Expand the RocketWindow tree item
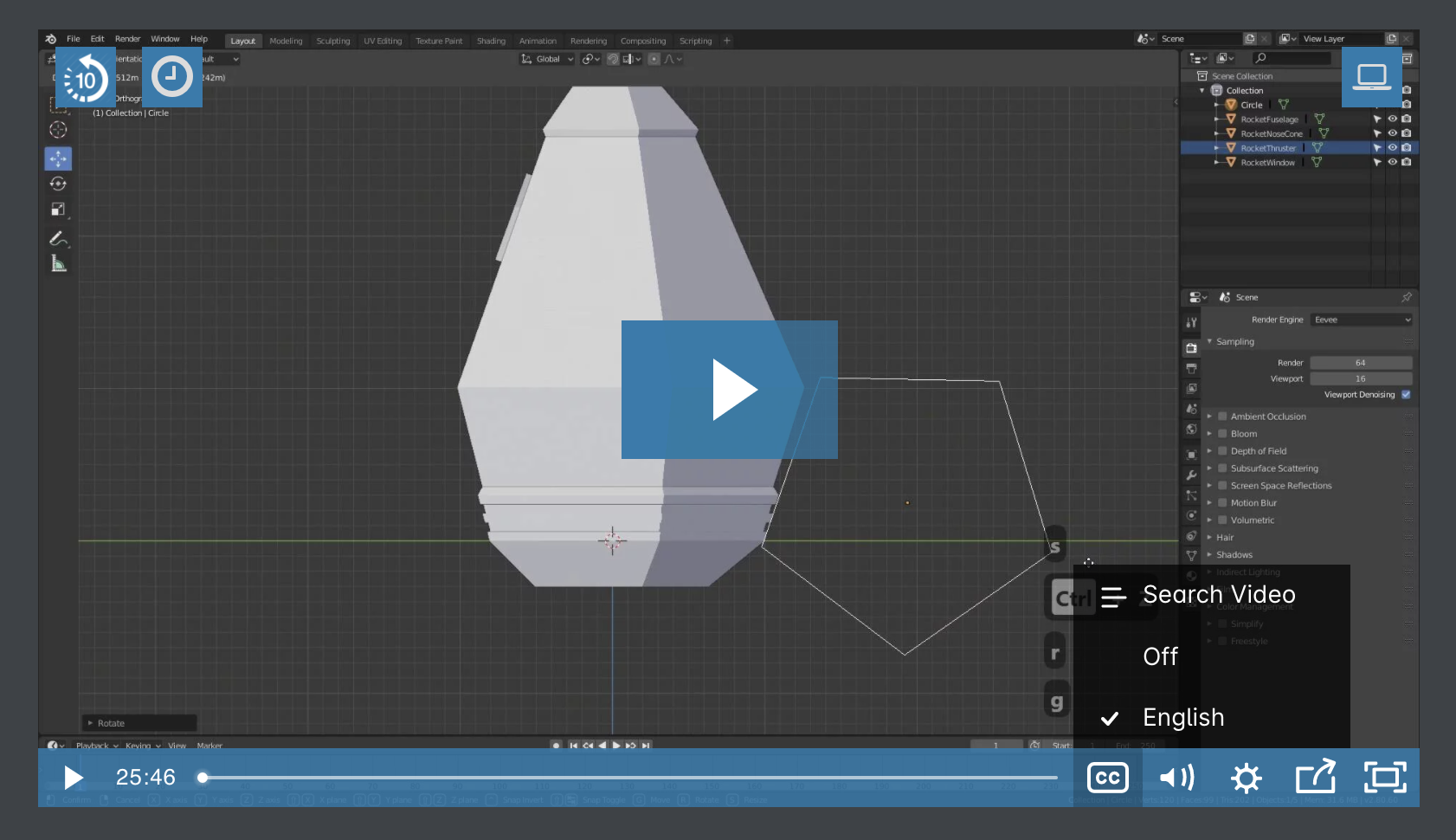1456x840 pixels. [x=1216, y=163]
